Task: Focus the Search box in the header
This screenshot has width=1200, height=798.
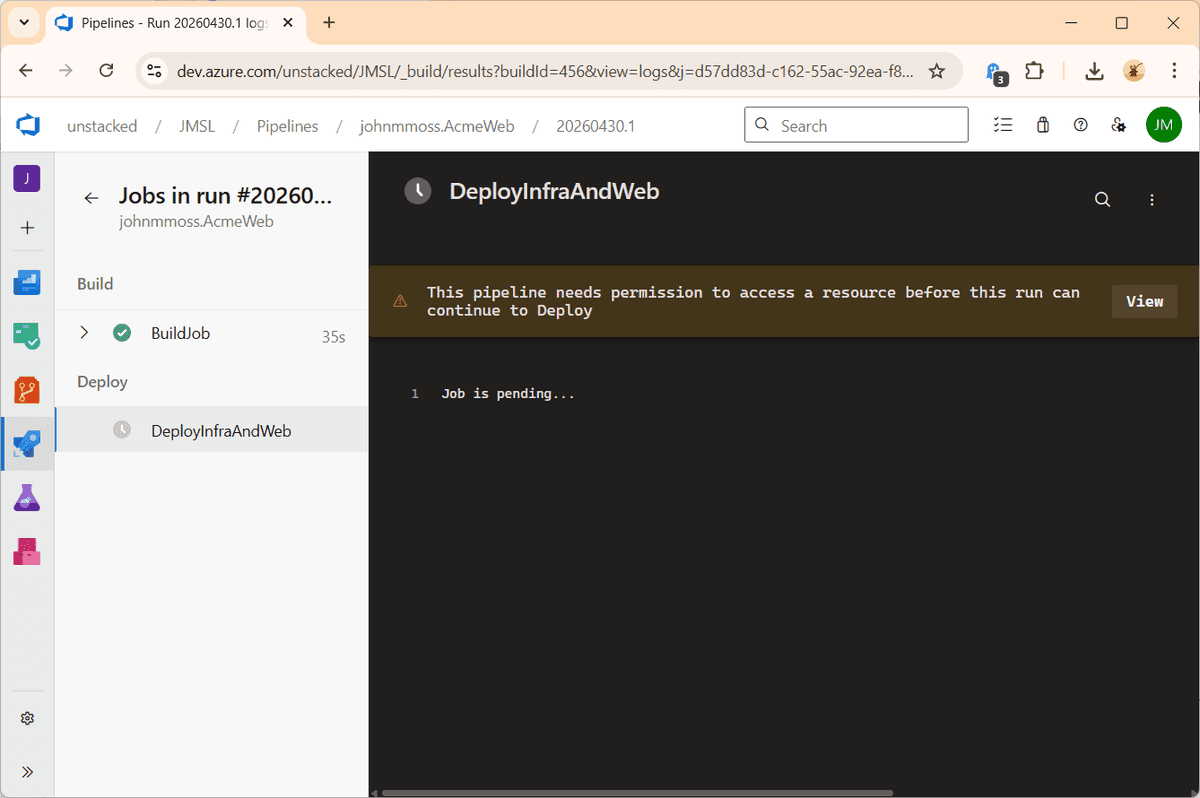Action: click(x=856, y=125)
